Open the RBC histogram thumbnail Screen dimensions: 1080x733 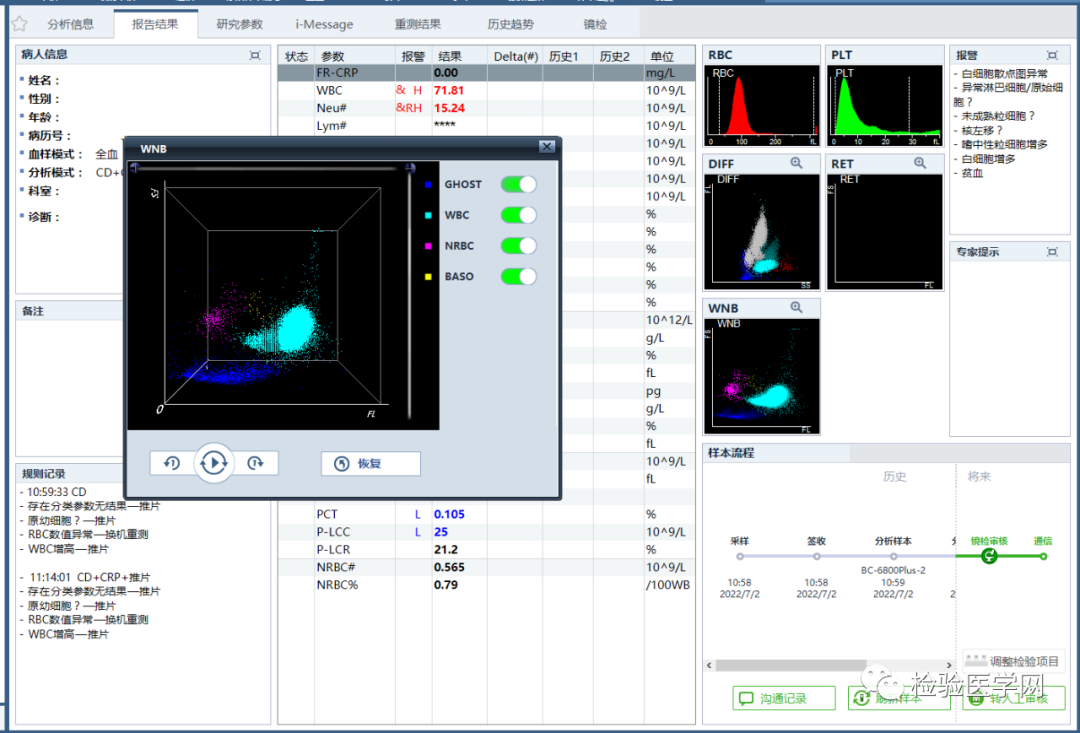click(x=761, y=106)
